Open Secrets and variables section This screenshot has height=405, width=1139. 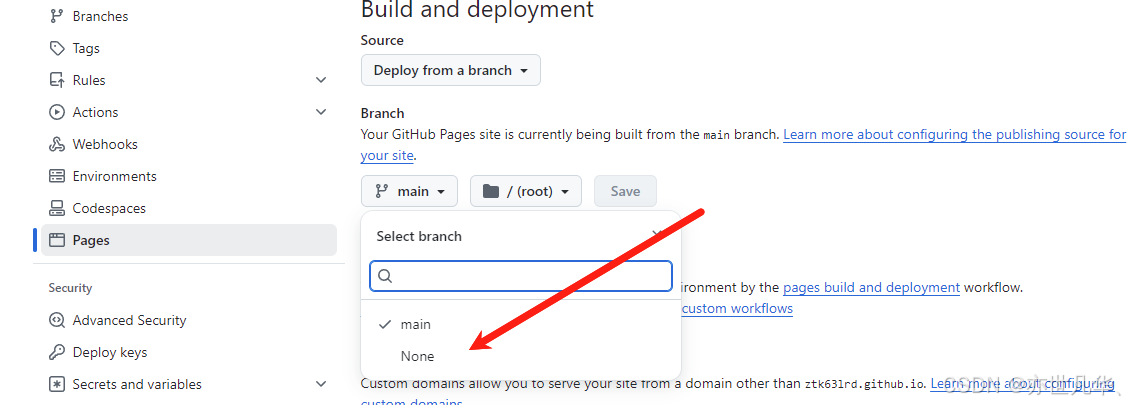click(137, 384)
